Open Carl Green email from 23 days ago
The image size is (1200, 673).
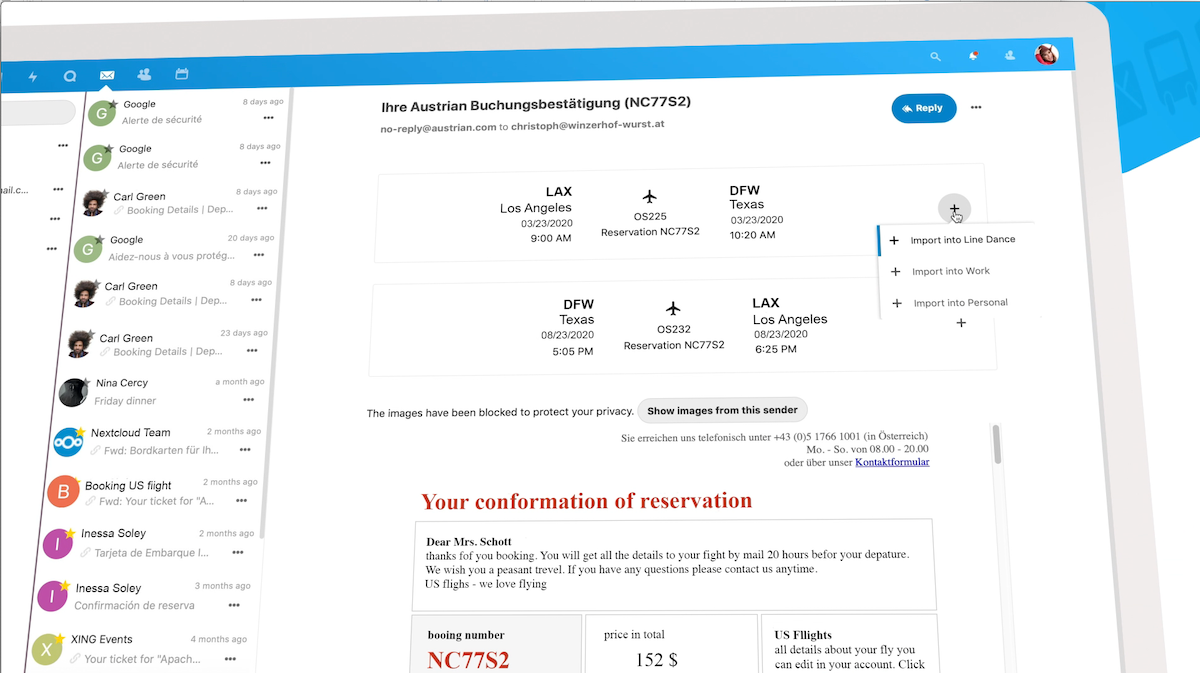(168, 344)
